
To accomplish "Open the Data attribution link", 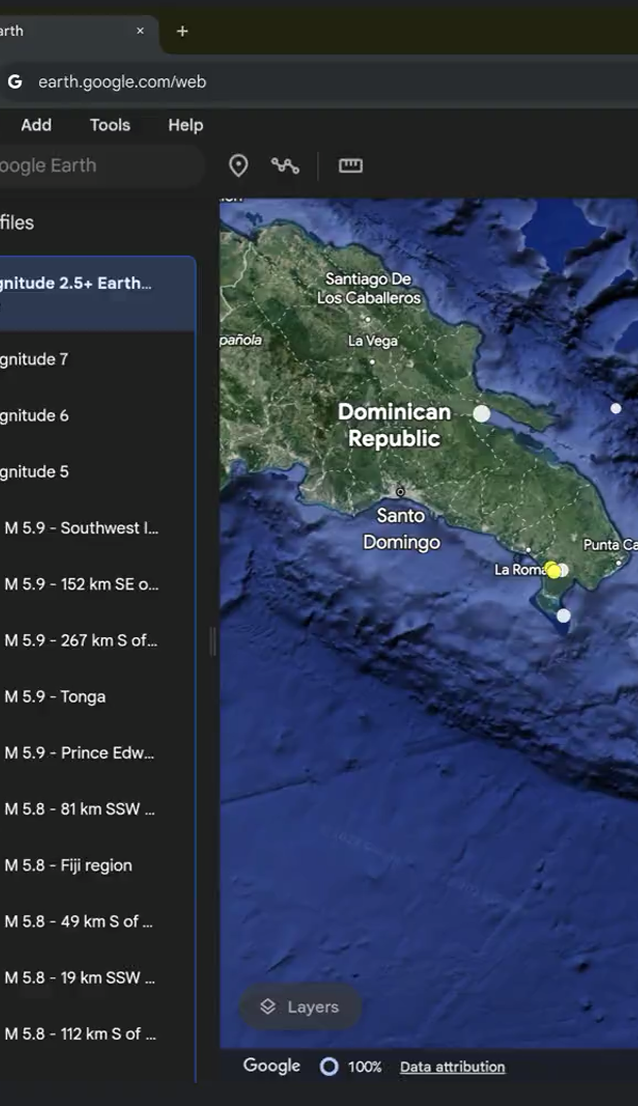I will (452, 1067).
